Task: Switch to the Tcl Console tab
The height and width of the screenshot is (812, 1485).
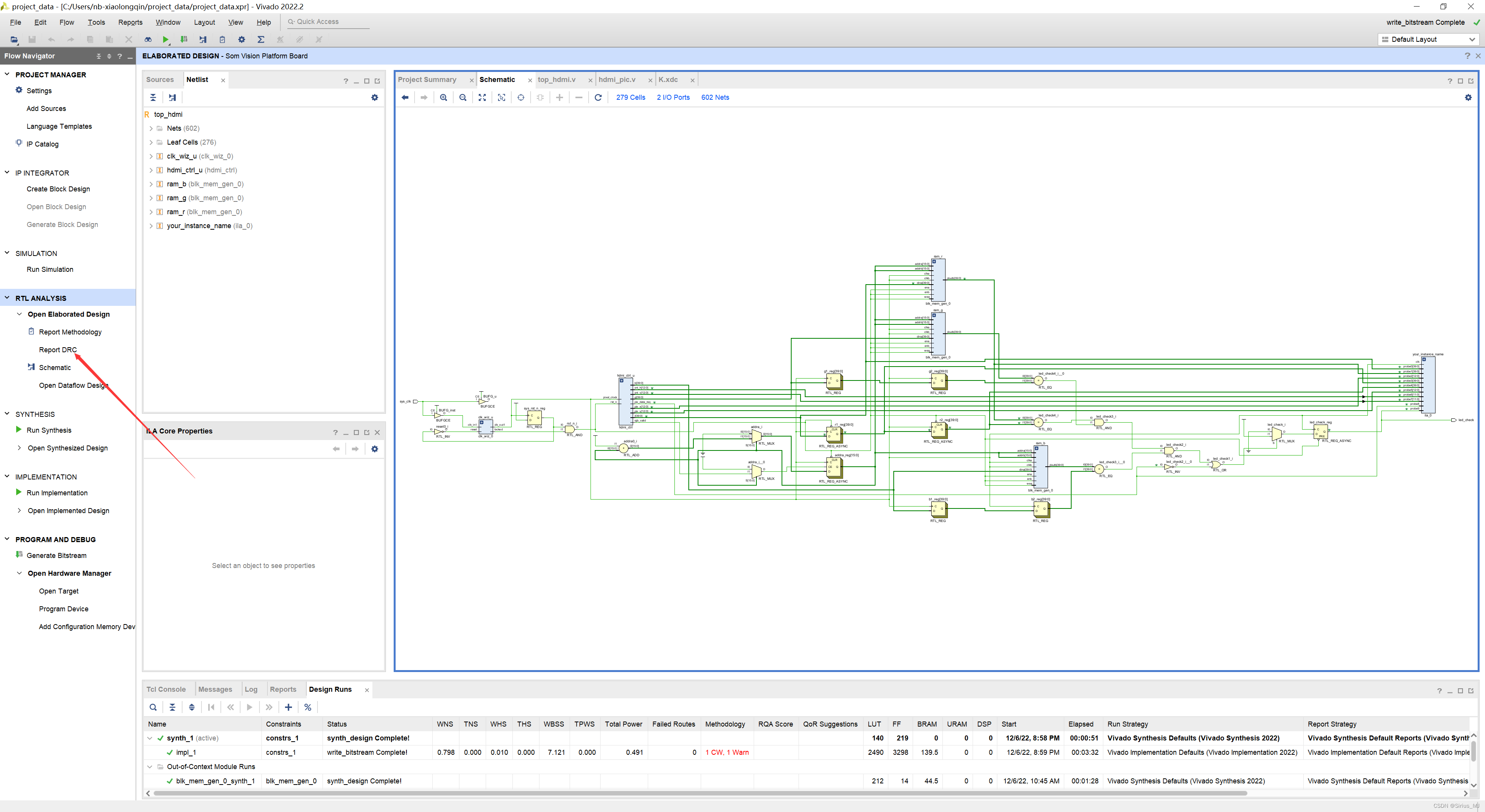Action: click(166, 689)
